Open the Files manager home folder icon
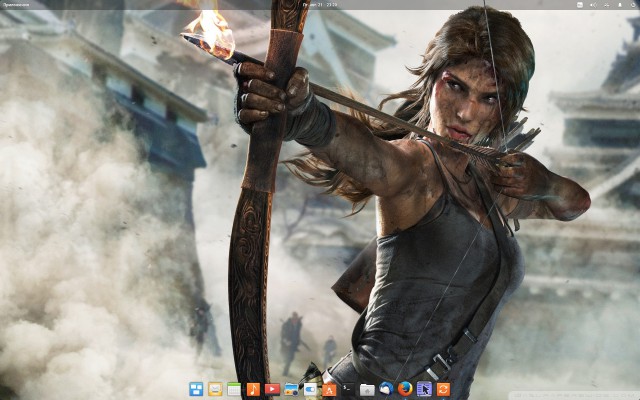 (x=367, y=389)
